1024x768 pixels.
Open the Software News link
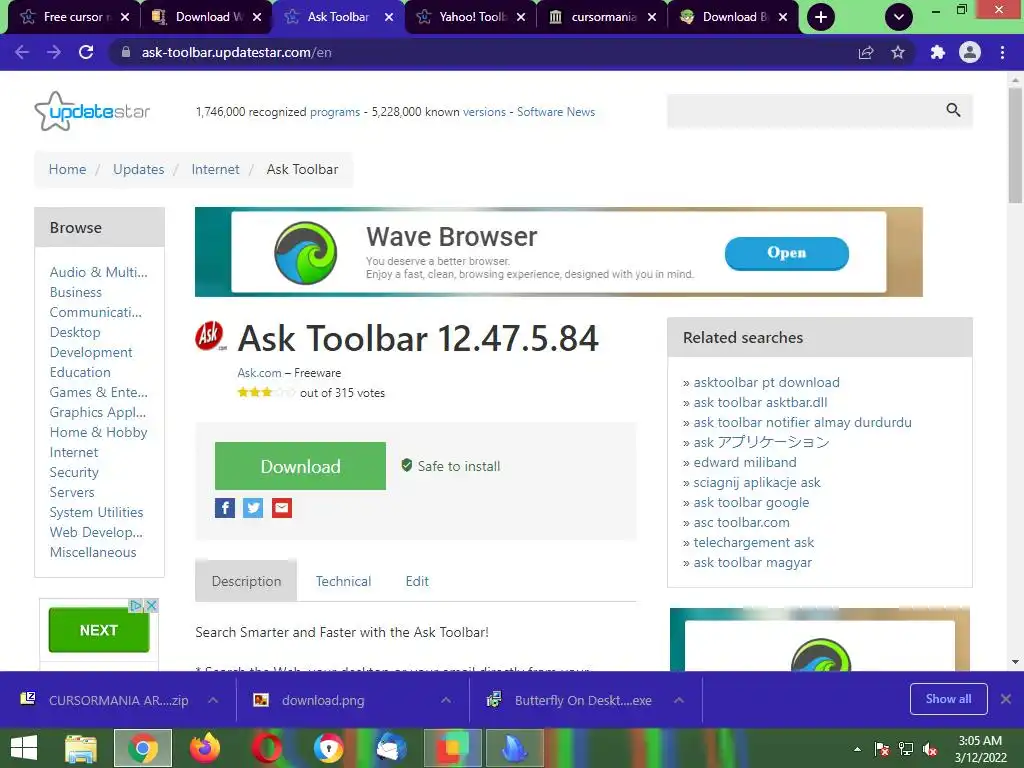(x=556, y=112)
